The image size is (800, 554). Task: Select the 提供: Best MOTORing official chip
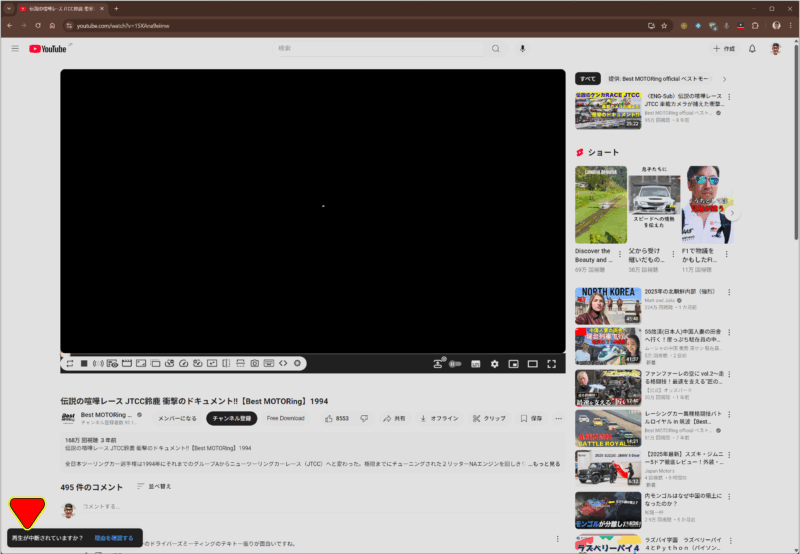pyautogui.click(x=659, y=79)
